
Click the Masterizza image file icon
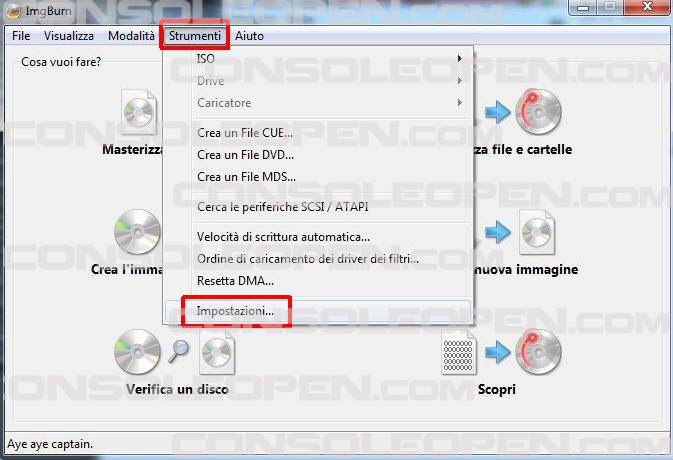(139, 112)
